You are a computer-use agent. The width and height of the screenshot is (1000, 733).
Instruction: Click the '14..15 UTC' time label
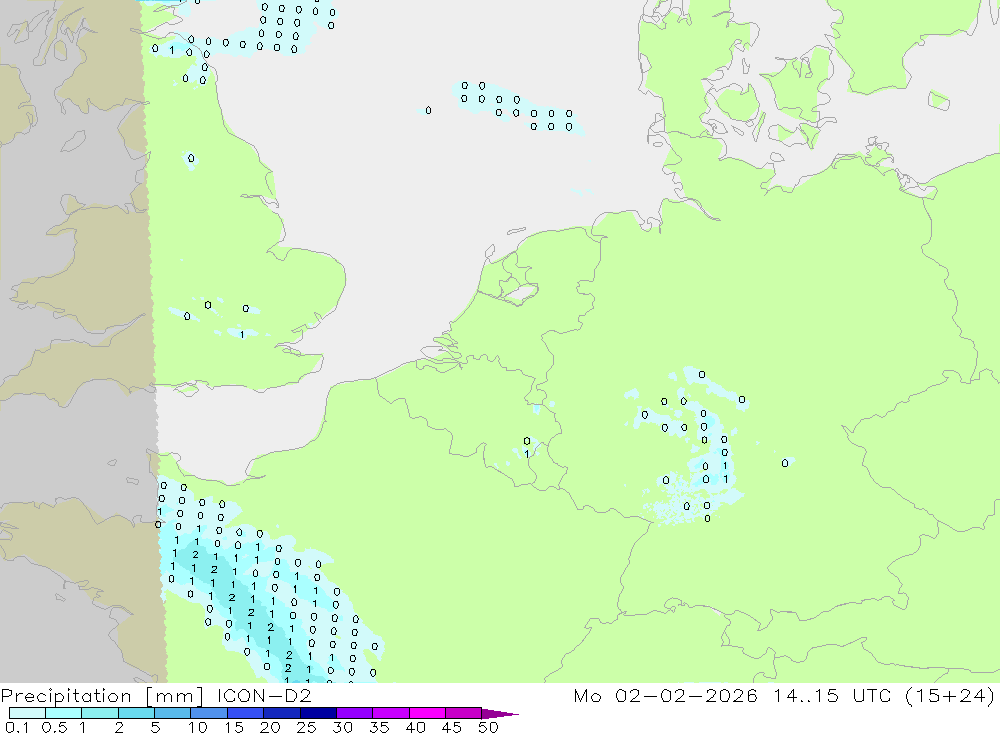pyautogui.click(x=832, y=695)
